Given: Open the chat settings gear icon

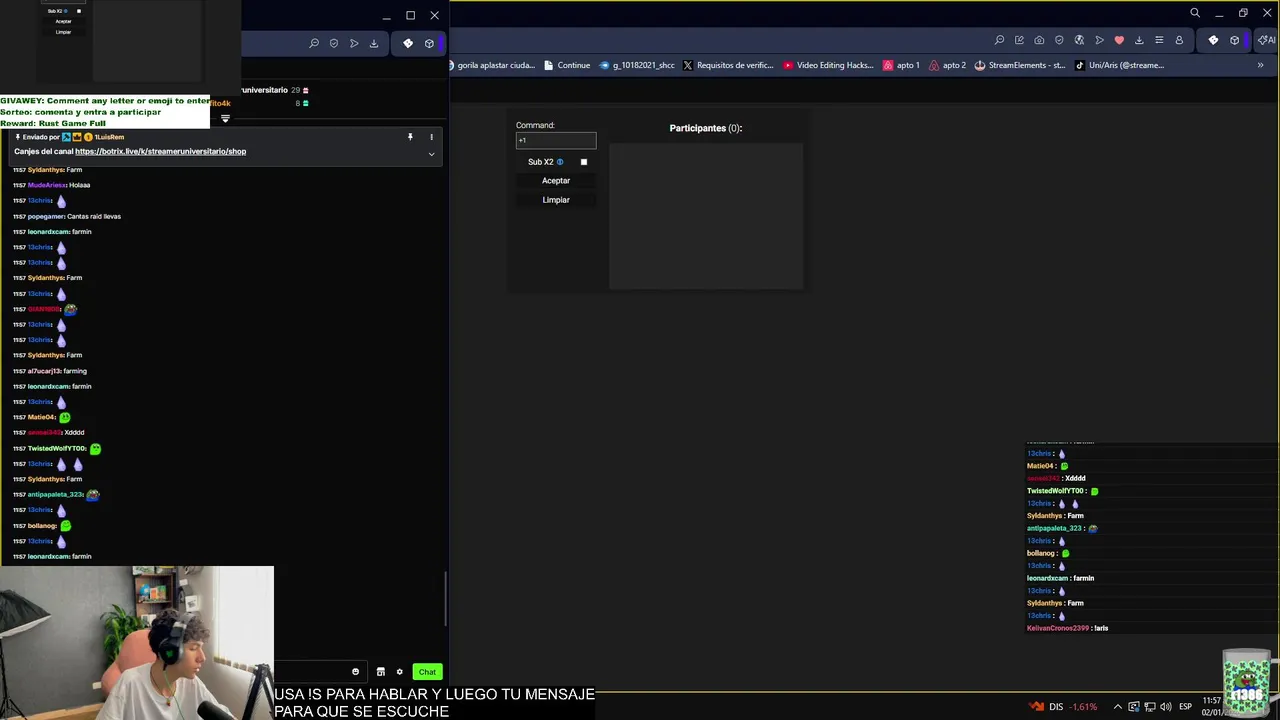Looking at the screenshot, I should (x=400, y=672).
